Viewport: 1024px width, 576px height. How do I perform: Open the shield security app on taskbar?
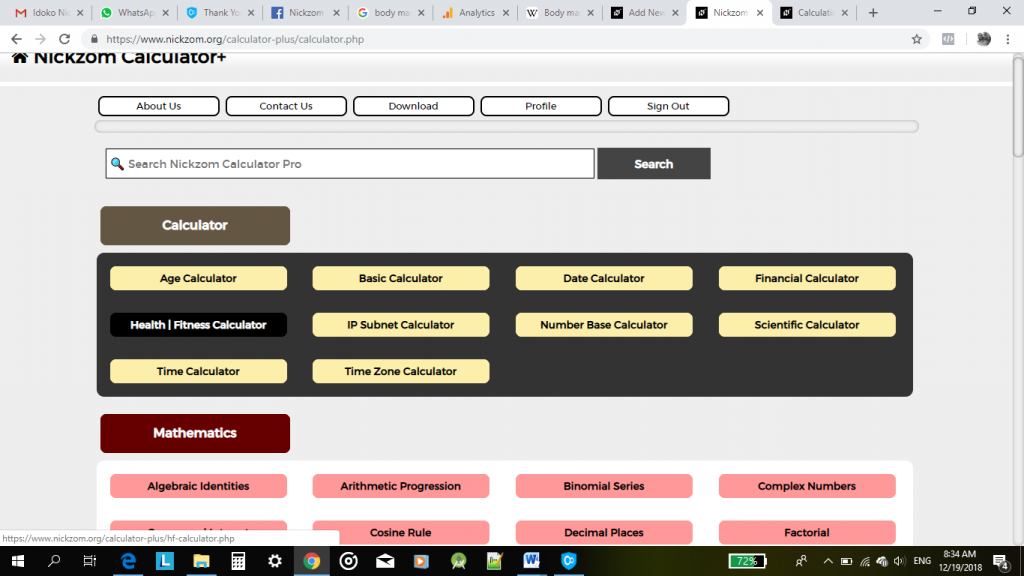569,561
